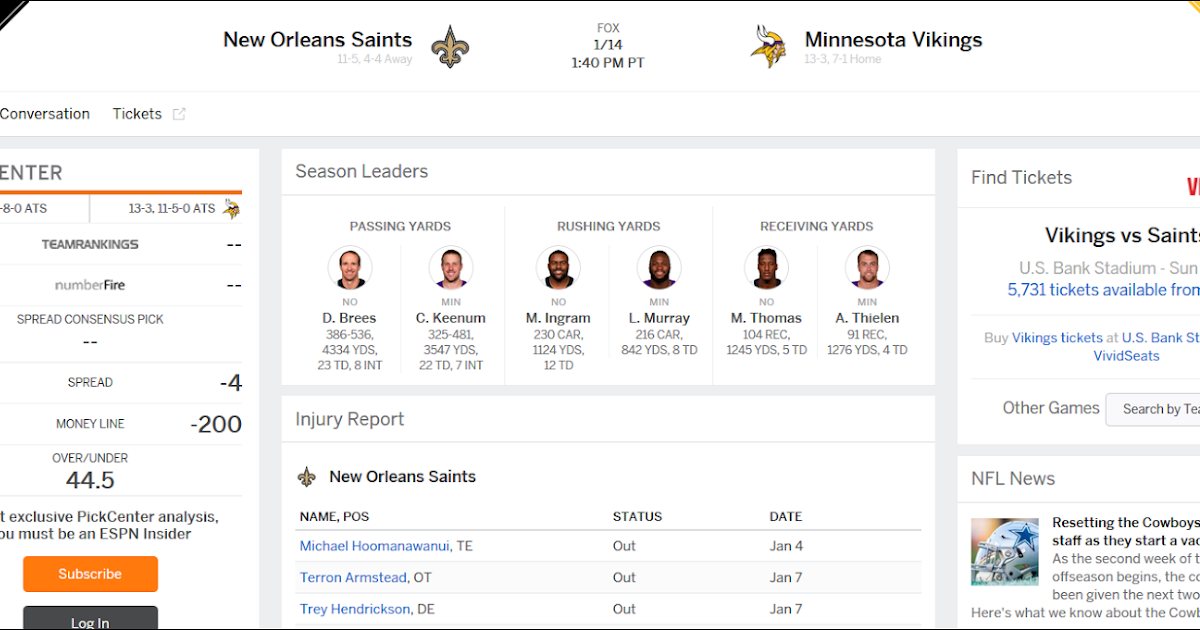
Task: Open Terron Armstead player link
Action: (353, 577)
